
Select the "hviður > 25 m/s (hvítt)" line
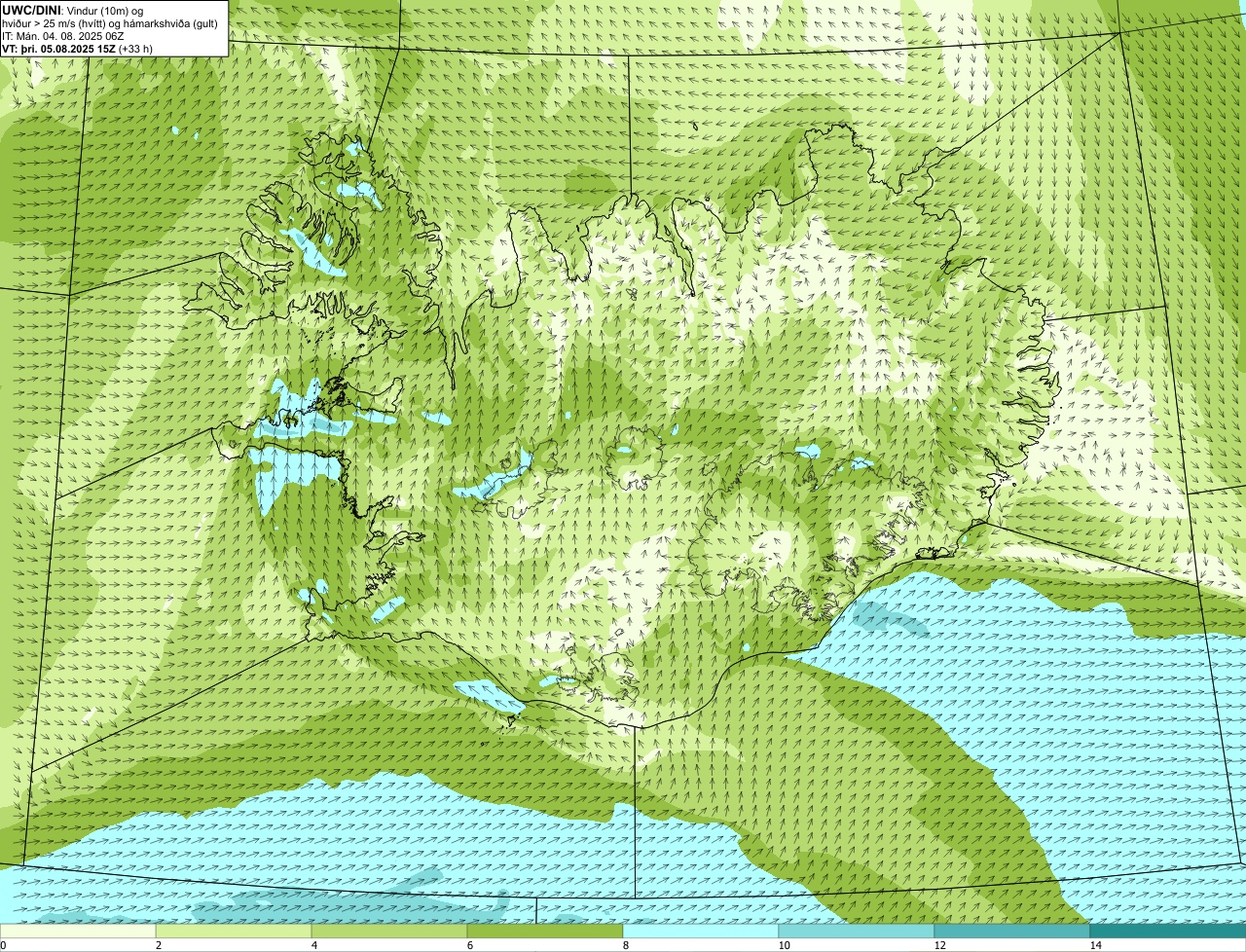pos(110,22)
